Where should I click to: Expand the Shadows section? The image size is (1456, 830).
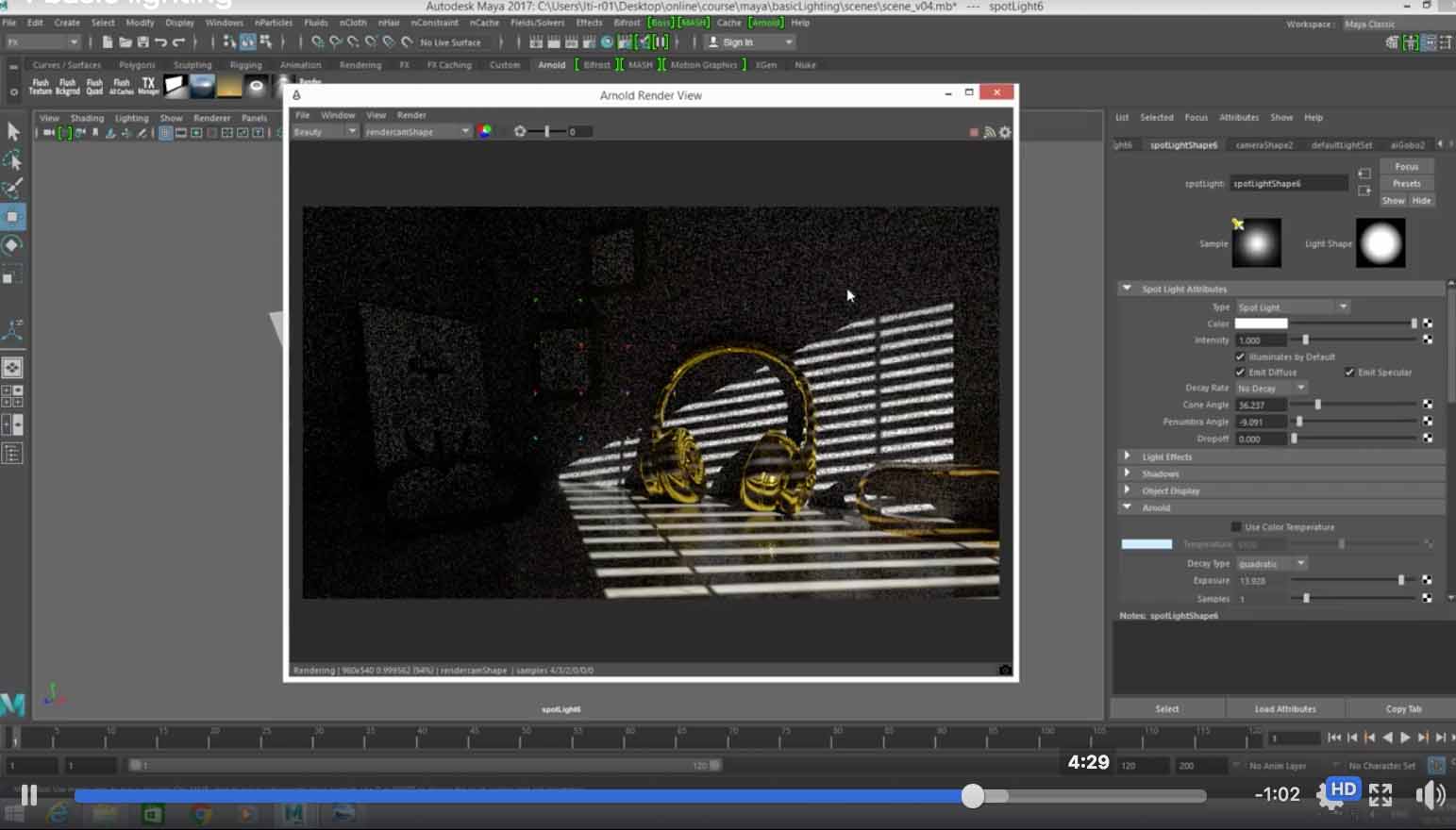pyautogui.click(x=1160, y=473)
